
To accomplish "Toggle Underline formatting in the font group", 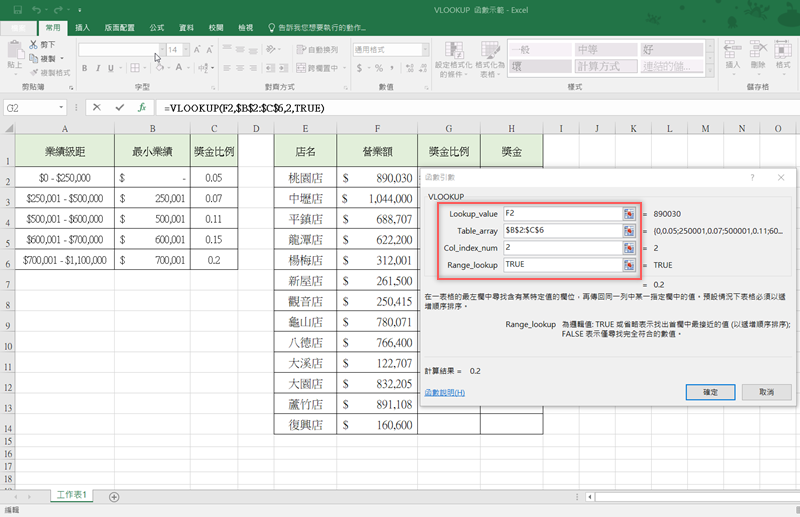I will [x=112, y=69].
